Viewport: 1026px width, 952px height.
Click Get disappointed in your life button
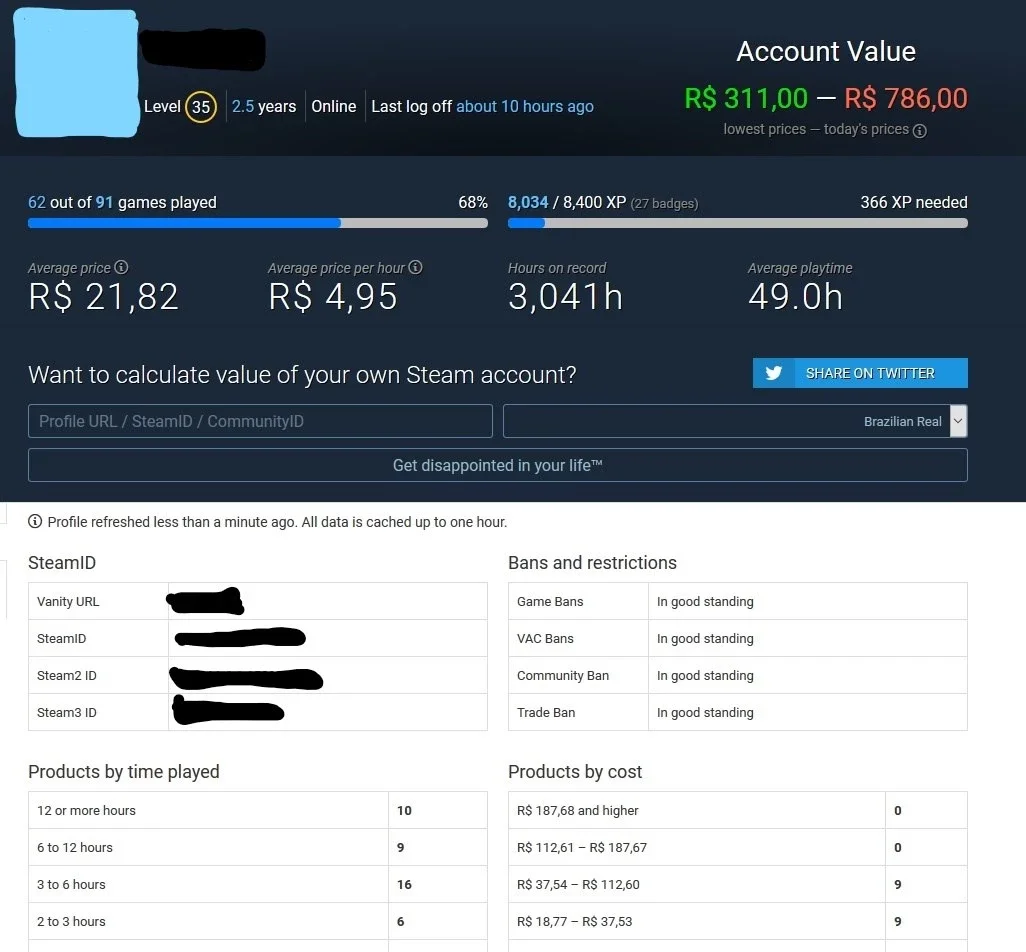point(497,465)
